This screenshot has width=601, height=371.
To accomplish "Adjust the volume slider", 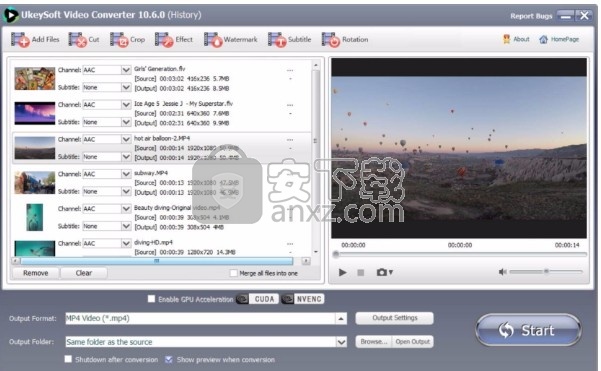I will click(546, 272).
